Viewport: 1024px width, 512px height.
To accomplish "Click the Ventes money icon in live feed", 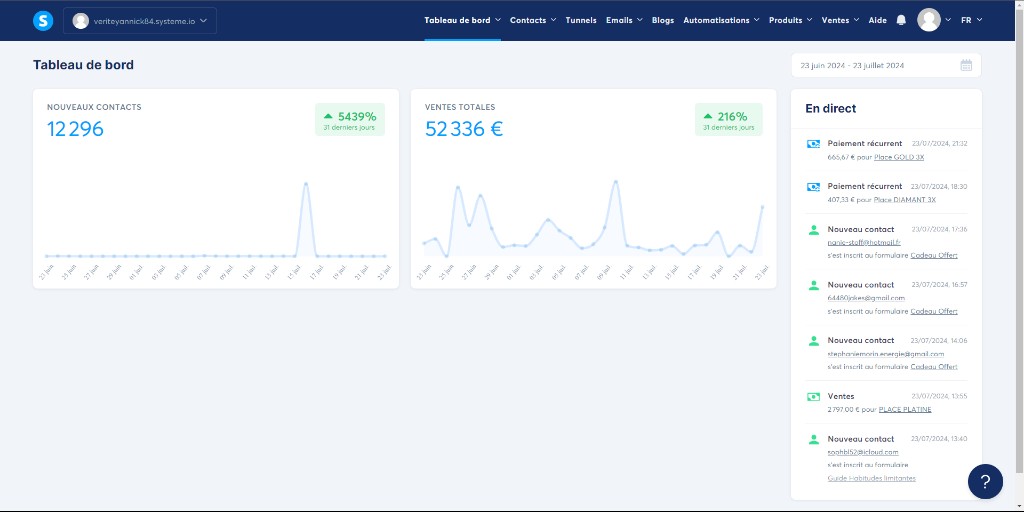I will point(813,397).
